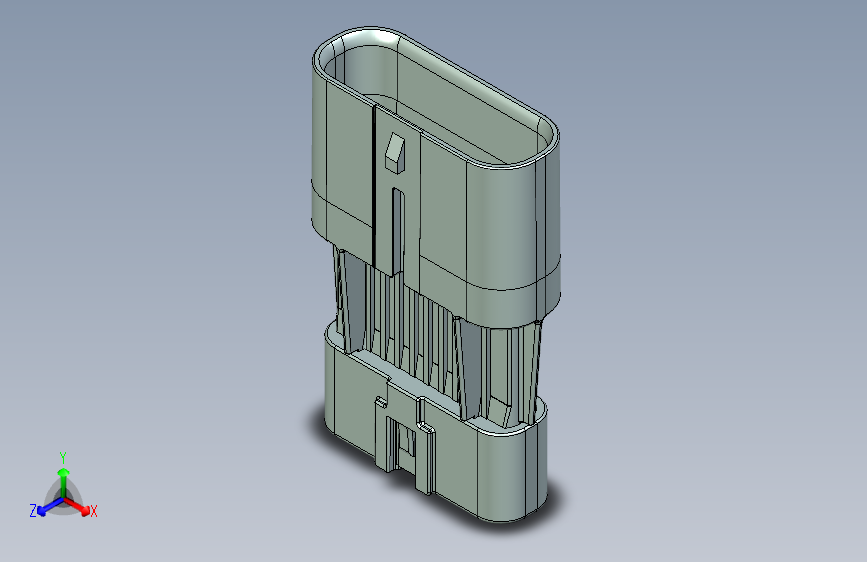The width and height of the screenshot is (867, 562).
Task: Select the 3D connector housing model
Action: coord(436,274)
